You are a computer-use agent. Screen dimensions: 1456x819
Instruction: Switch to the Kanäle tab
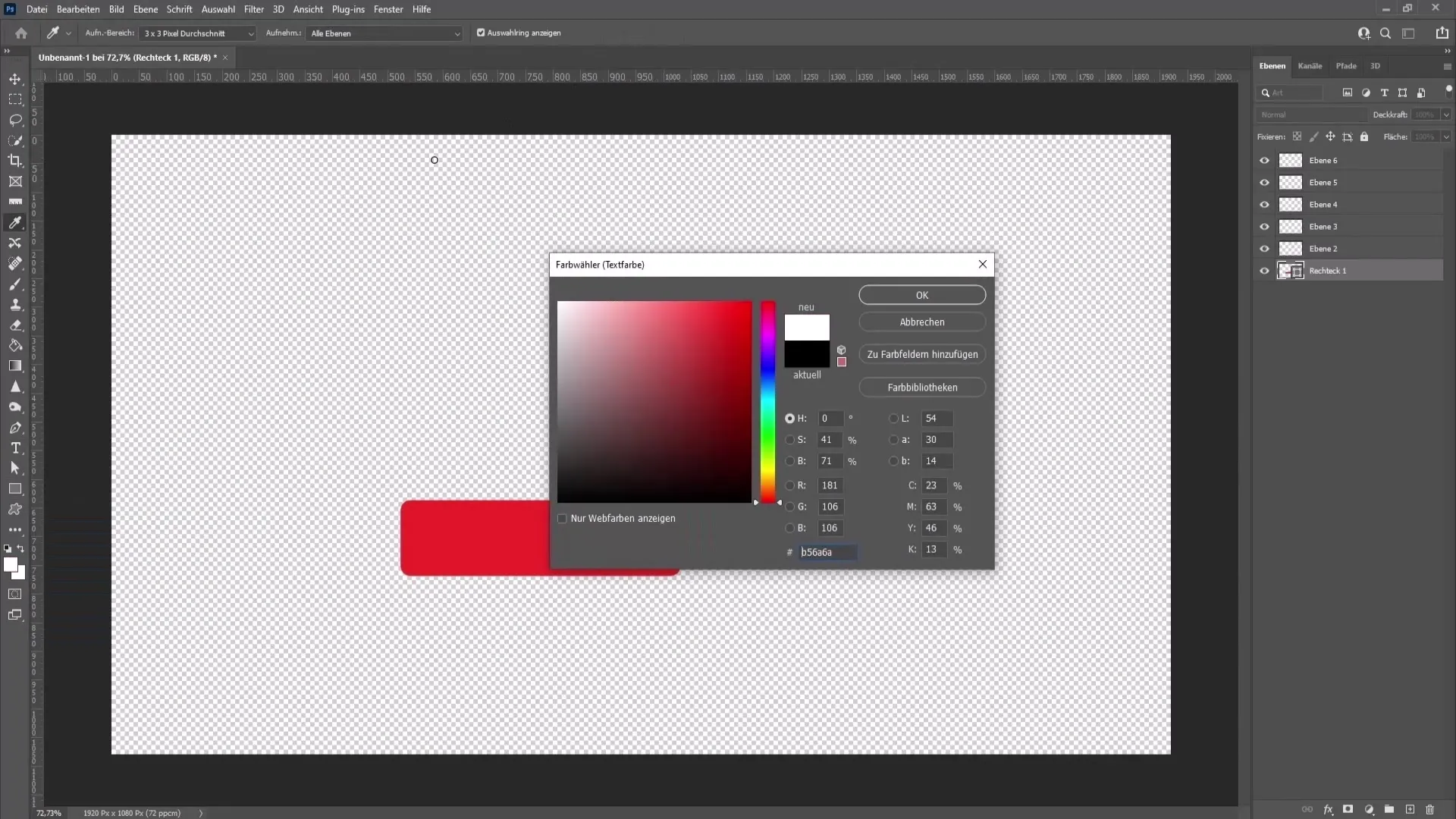pos(1310,66)
